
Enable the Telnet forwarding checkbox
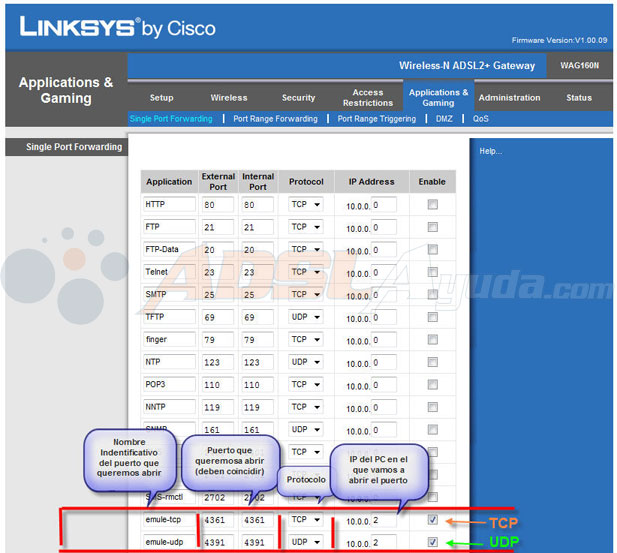pos(432,272)
